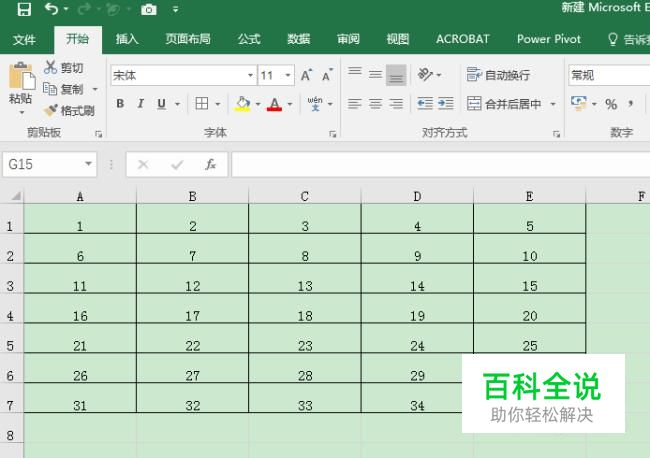This screenshot has height=458, width=650.
Task: Click the Save icon in quick access toolbar
Action: click(x=24, y=9)
